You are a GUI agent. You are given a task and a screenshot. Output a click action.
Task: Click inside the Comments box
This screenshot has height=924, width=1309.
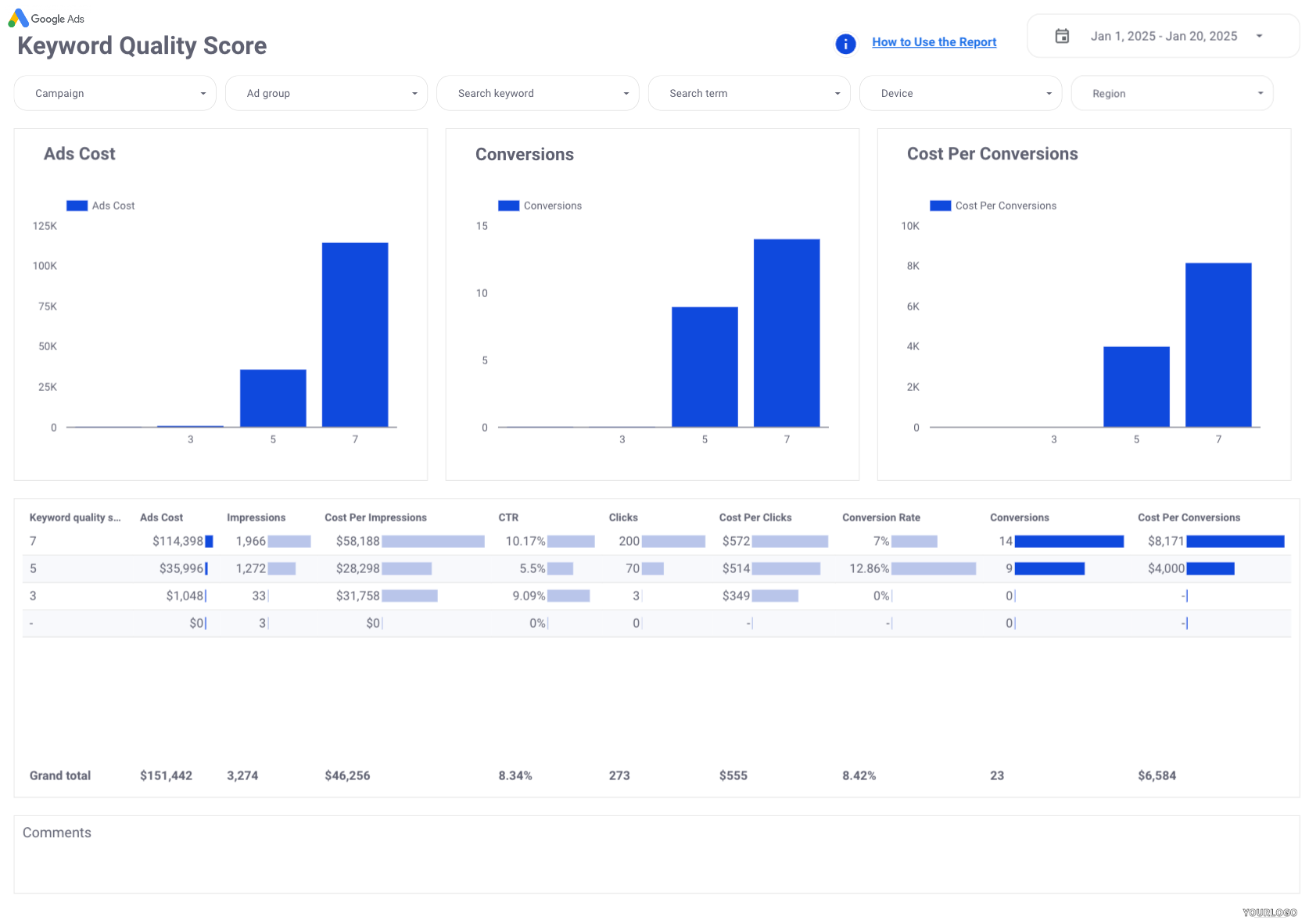click(x=655, y=860)
